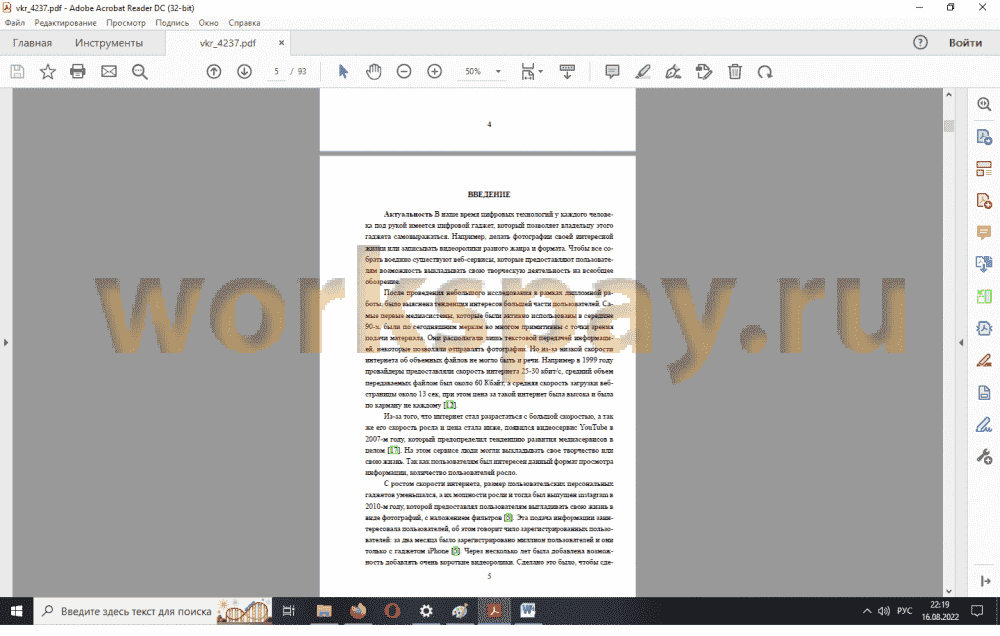This screenshot has height=636, width=1000.
Task: Select the vkr_4237.pdf document tab
Action: pyautogui.click(x=228, y=43)
